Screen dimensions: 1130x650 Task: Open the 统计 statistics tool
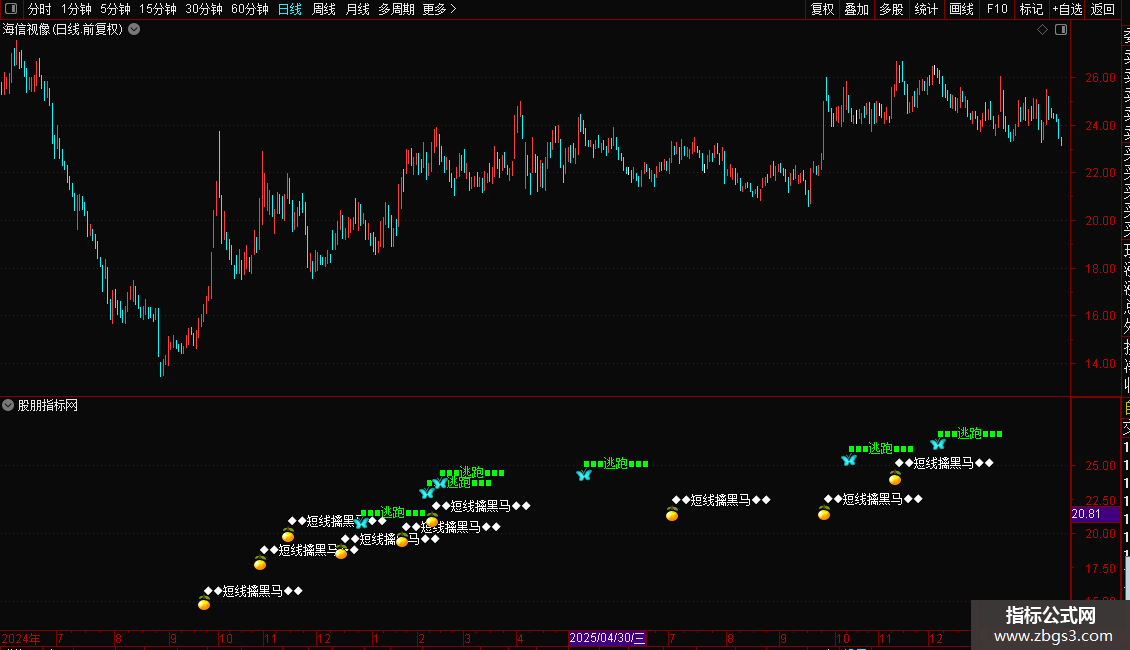[x=926, y=9]
